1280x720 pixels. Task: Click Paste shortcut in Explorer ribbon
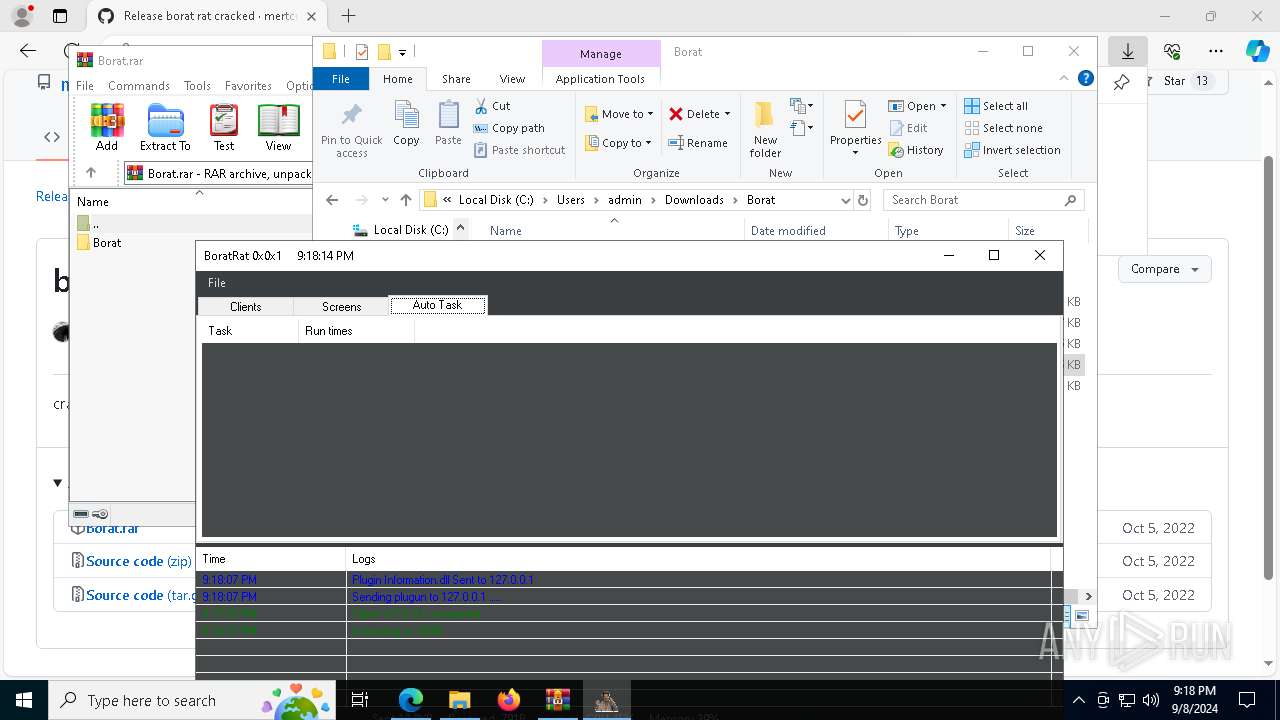coord(519,150)
